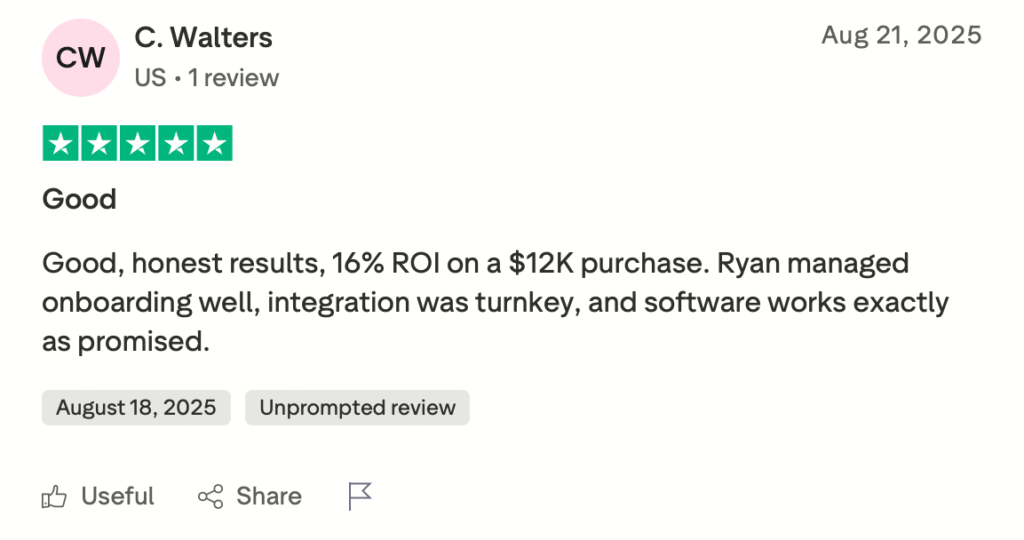The width and height of the screenshot is (1024, 540).
Task: Click the August 18, 2025 experience date badge
Action: (136, 408)
